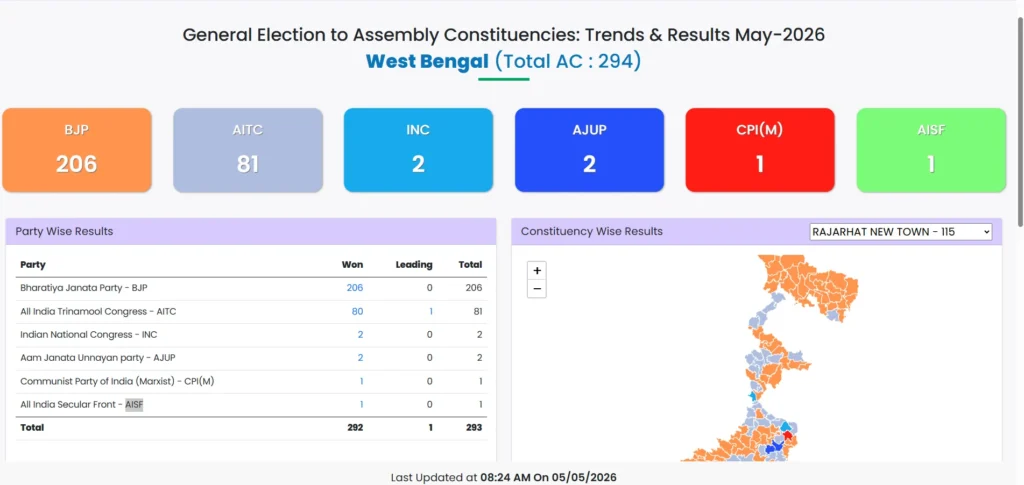Click the orange BJP 206 card
The width and height of the screenshot is (1024, 485).
77,150
